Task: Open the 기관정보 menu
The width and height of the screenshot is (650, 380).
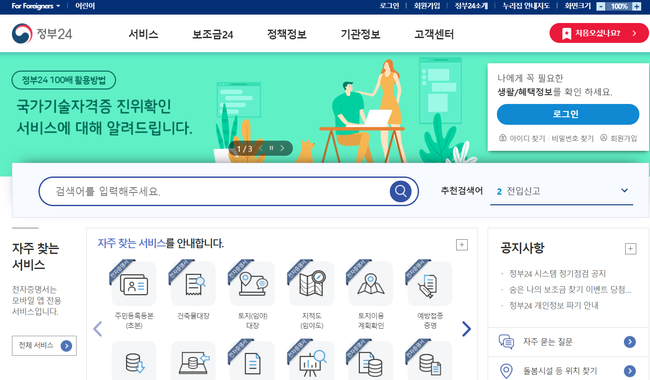Action: click(360, 34)
